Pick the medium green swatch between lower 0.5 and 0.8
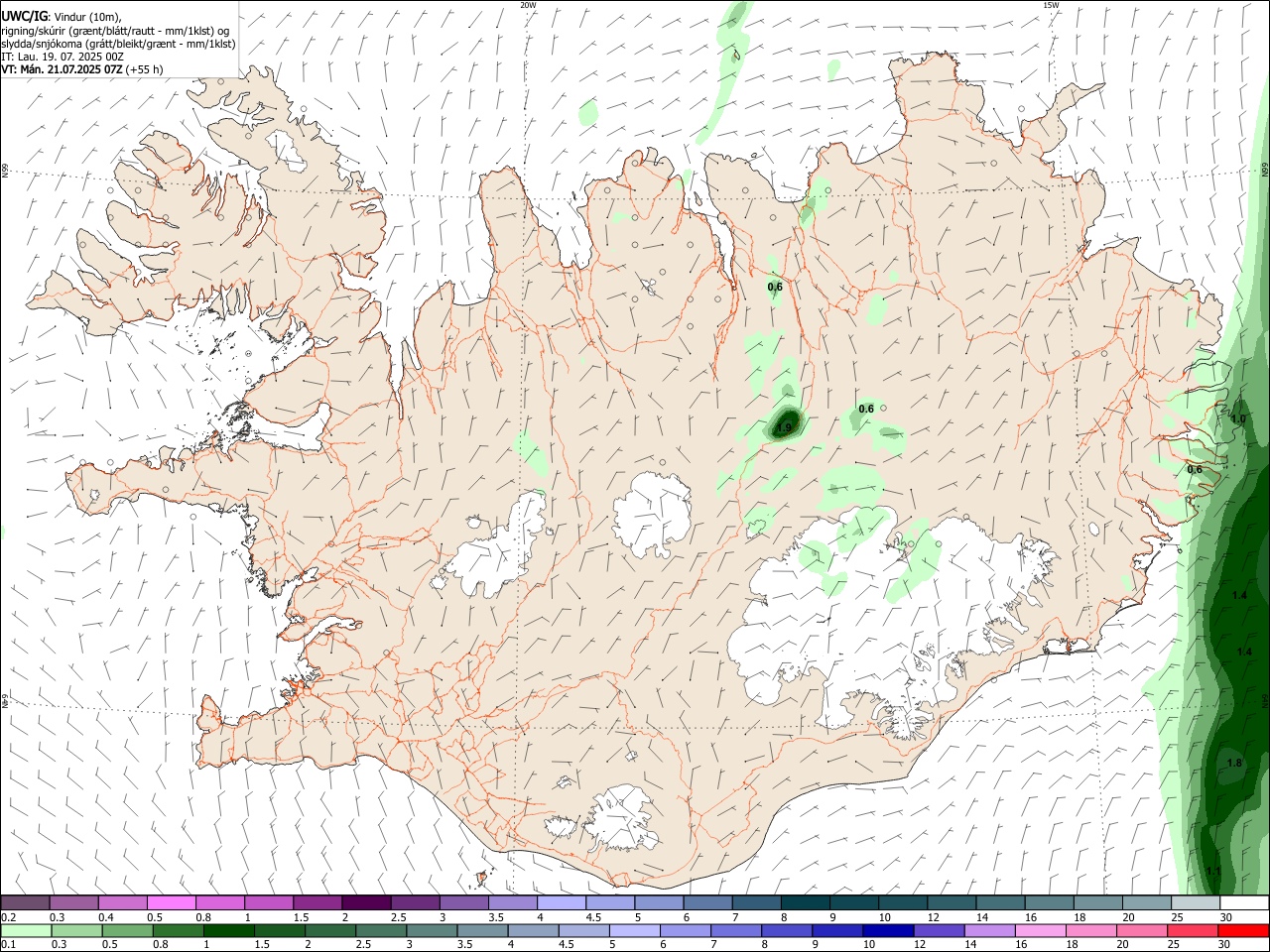 point(127,931)
